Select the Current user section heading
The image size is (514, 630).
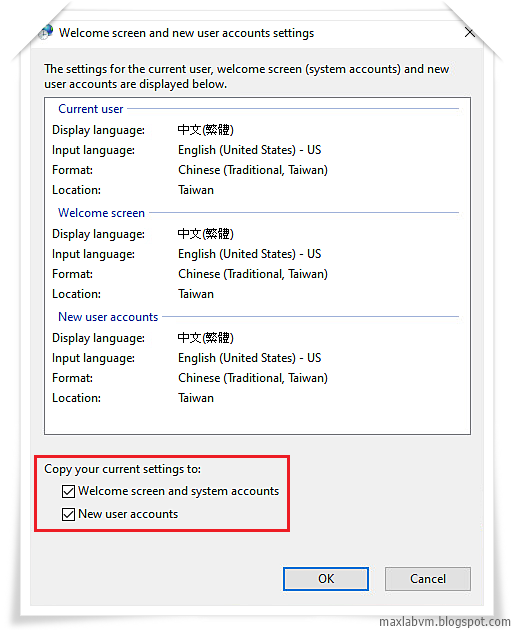(x=91, y=109)
